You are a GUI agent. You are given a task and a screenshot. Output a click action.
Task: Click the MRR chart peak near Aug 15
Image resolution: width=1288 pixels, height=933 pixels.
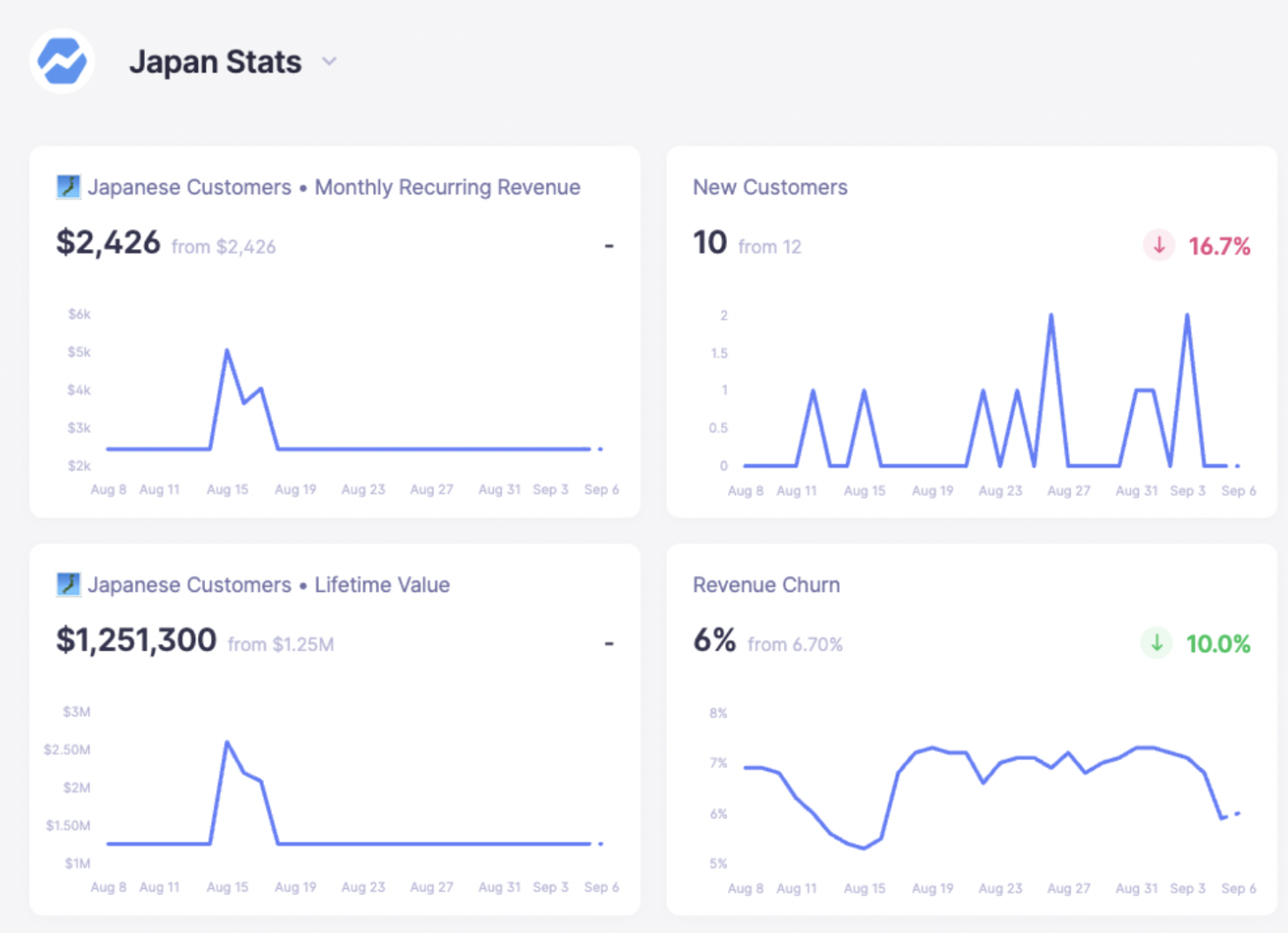pyautogui.click(x=227, y=351)
